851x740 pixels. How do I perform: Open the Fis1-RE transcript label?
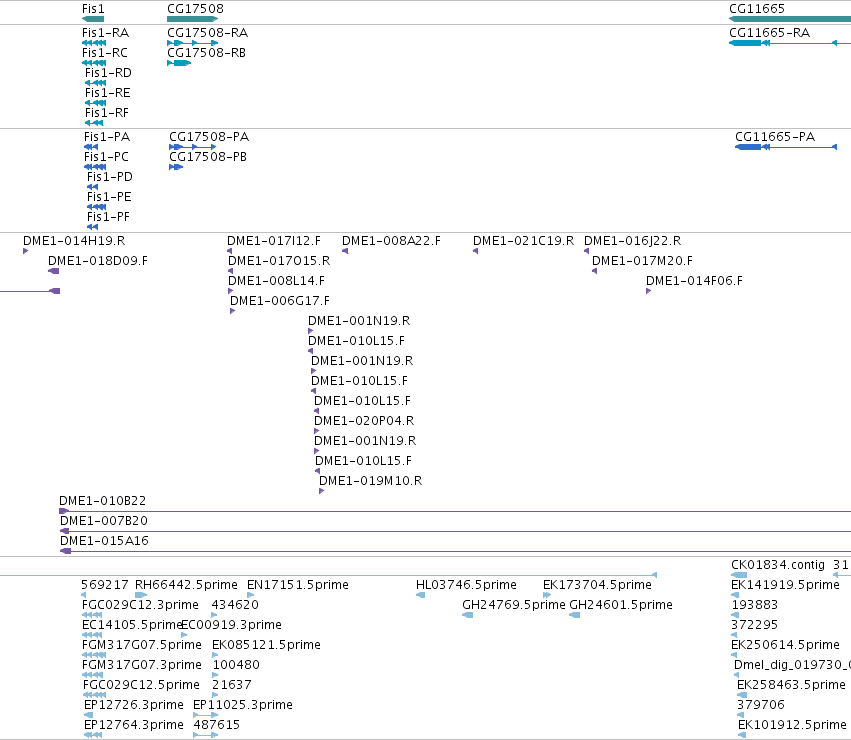107,93
